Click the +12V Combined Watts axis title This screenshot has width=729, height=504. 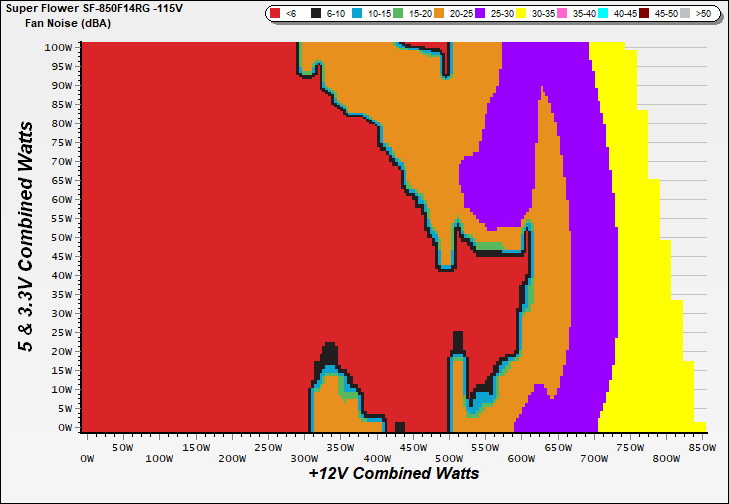click(x=393, y=473)
